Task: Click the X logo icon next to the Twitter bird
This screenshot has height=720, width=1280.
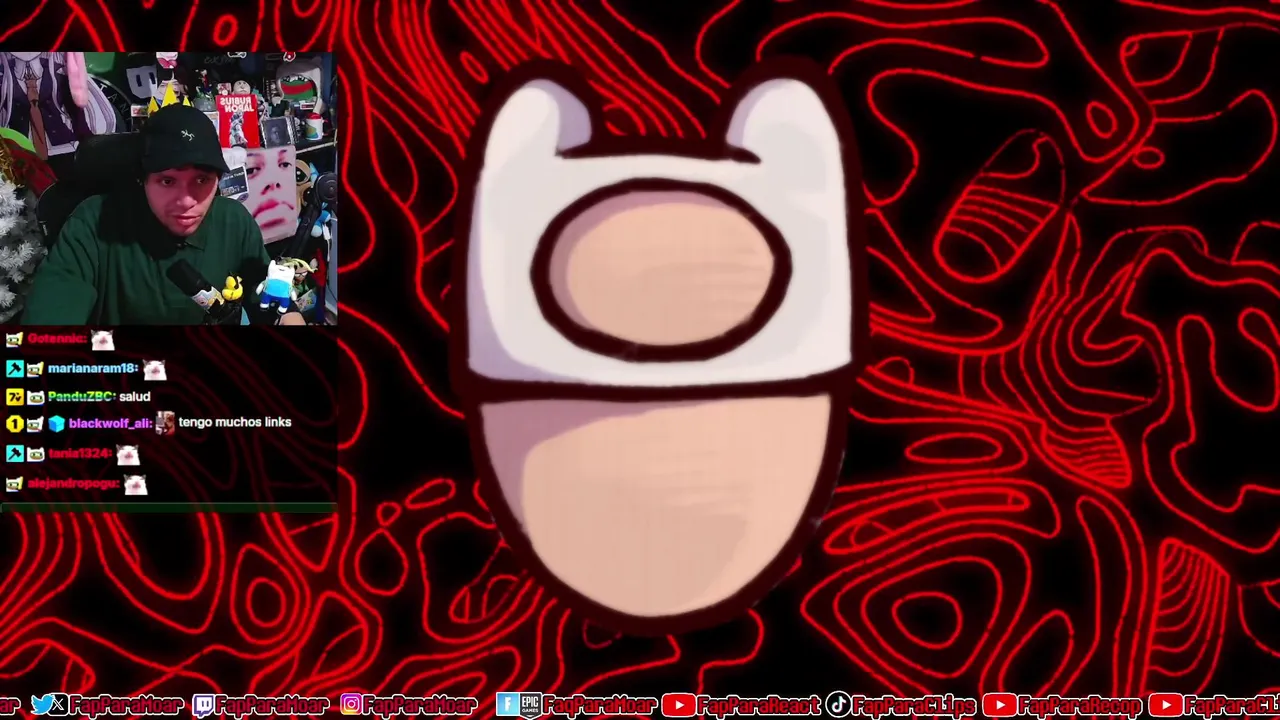Action: [58, 705]
